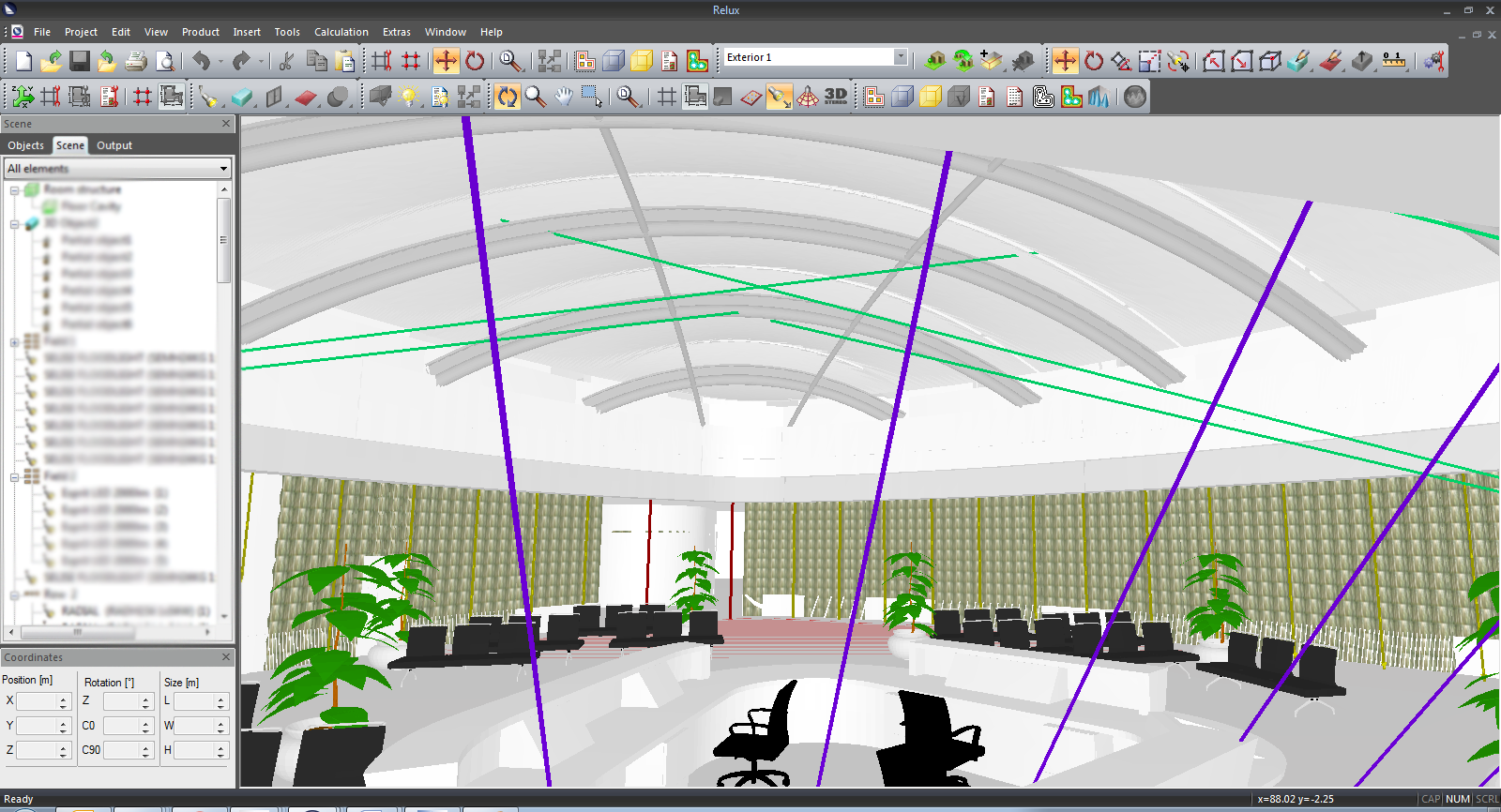Open the 'Exterior 1' scene dropdown
Viewport: 1501px width, 812px height.
point(901,57)
